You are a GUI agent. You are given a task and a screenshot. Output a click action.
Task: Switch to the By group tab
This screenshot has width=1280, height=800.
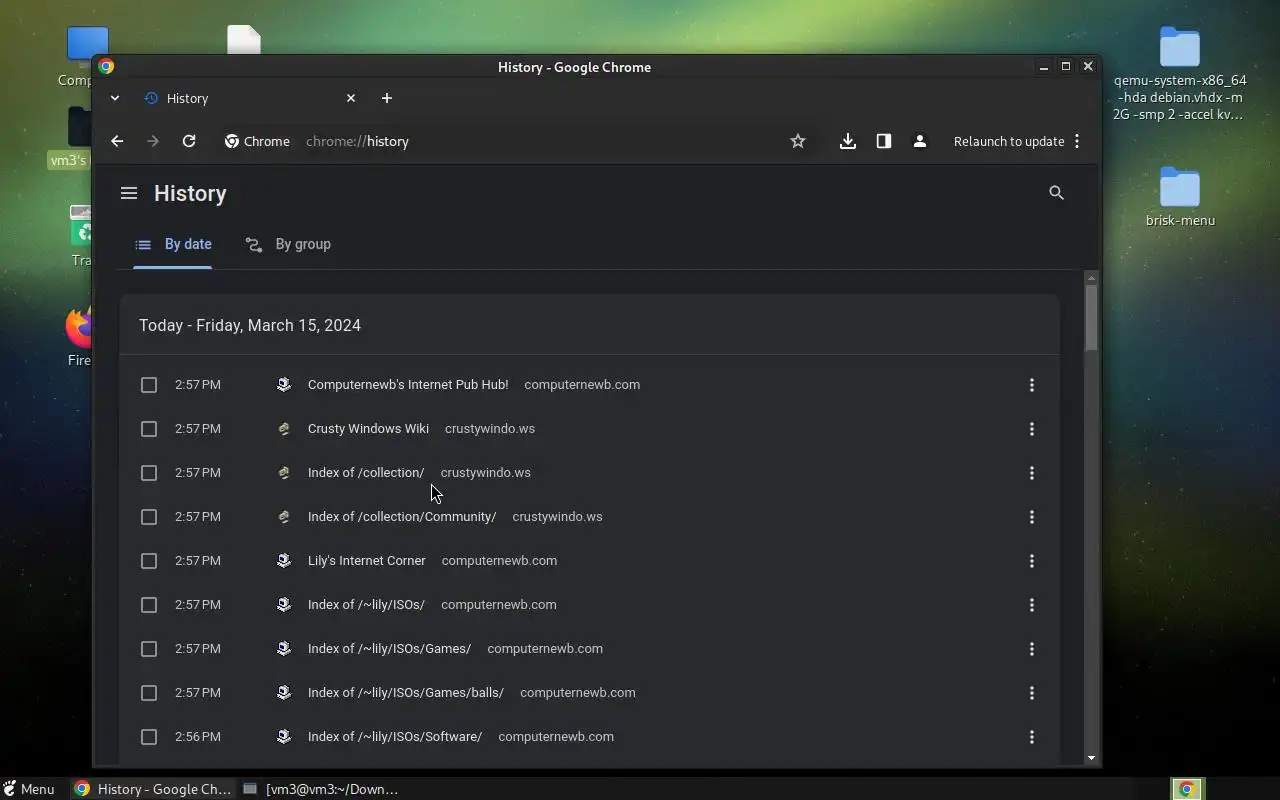coord(288,244)
